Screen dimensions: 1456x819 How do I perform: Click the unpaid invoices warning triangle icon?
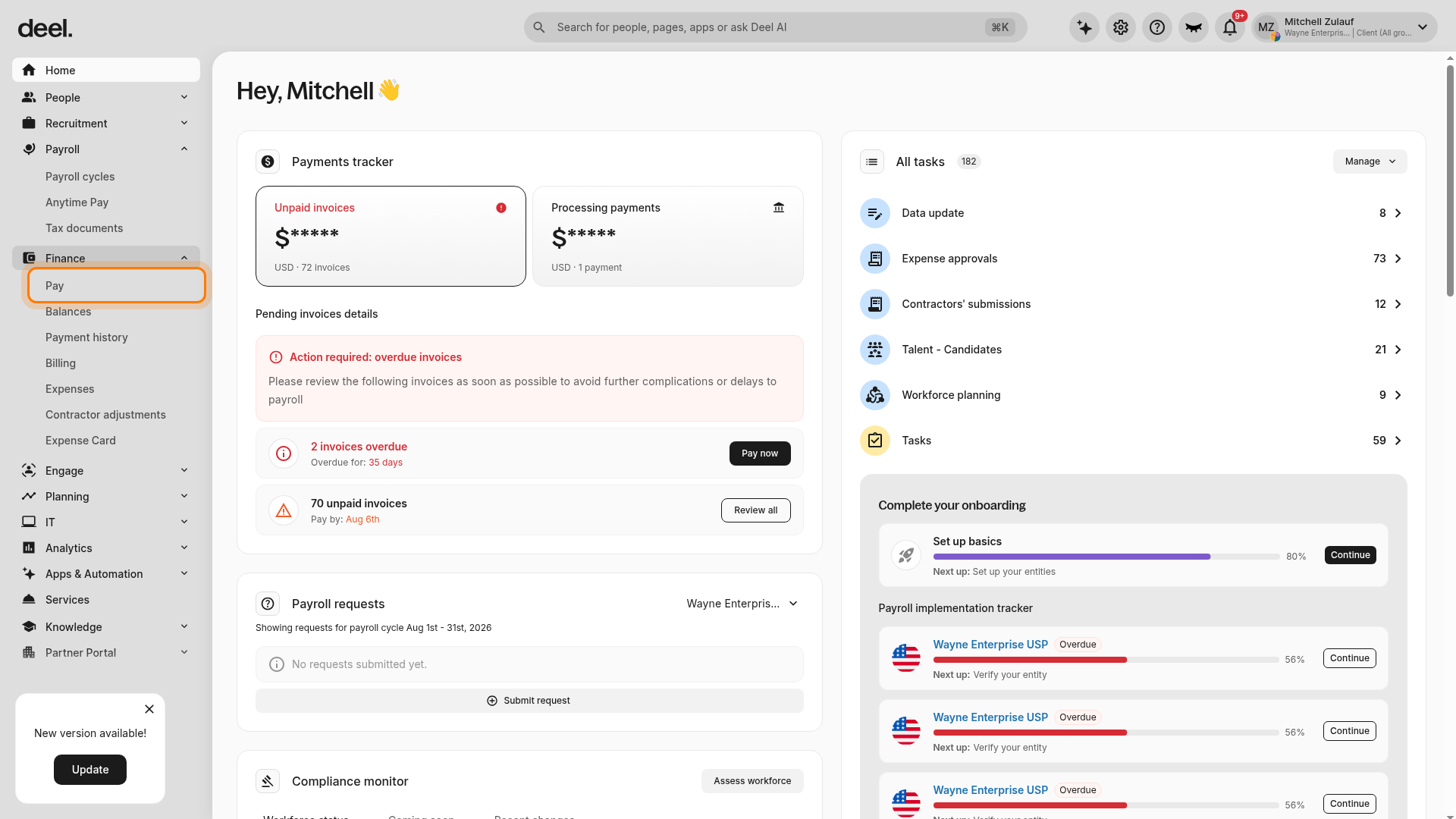point(284,510)
